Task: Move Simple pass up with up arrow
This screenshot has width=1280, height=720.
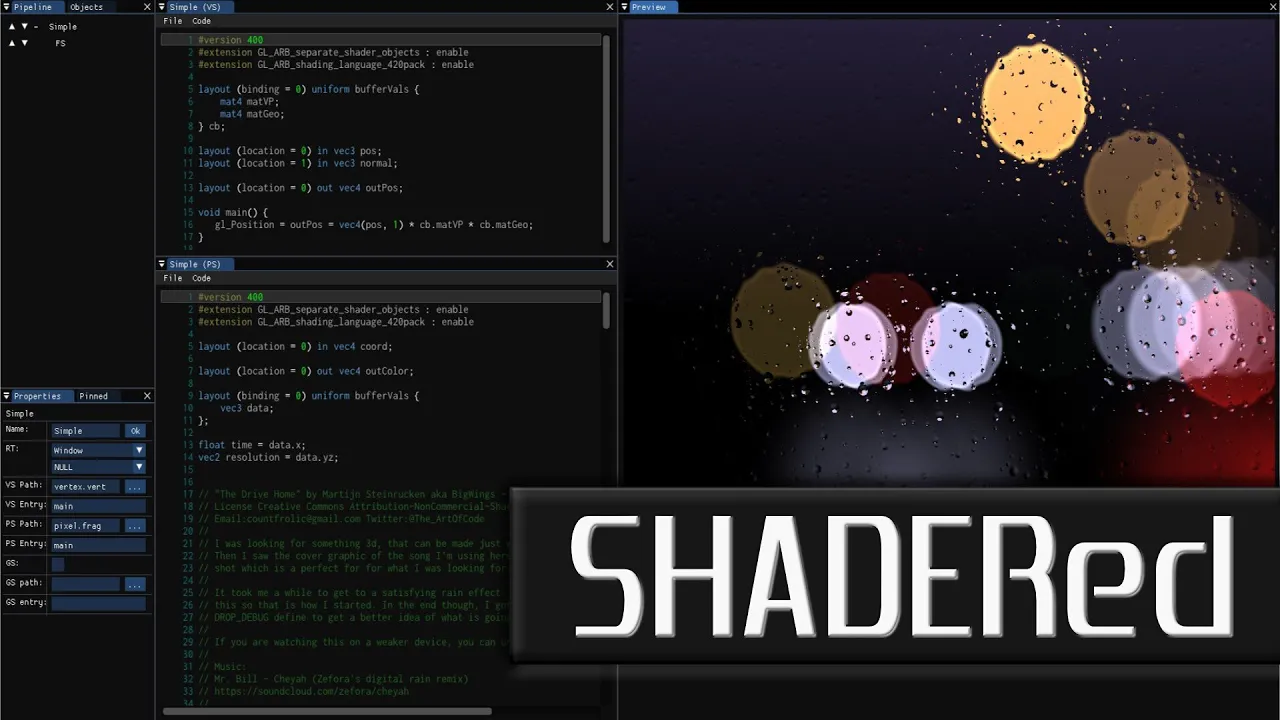Action: click(11, 27)
